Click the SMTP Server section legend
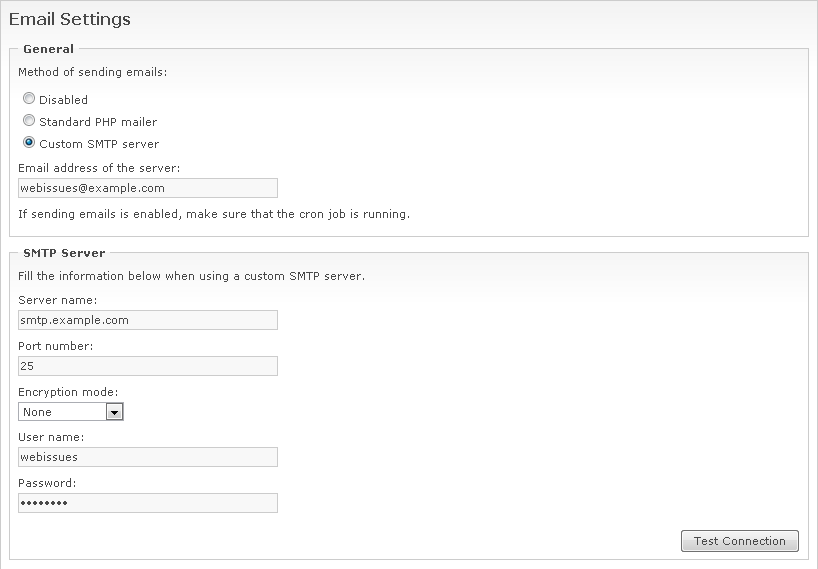 (x=64, y=253)
